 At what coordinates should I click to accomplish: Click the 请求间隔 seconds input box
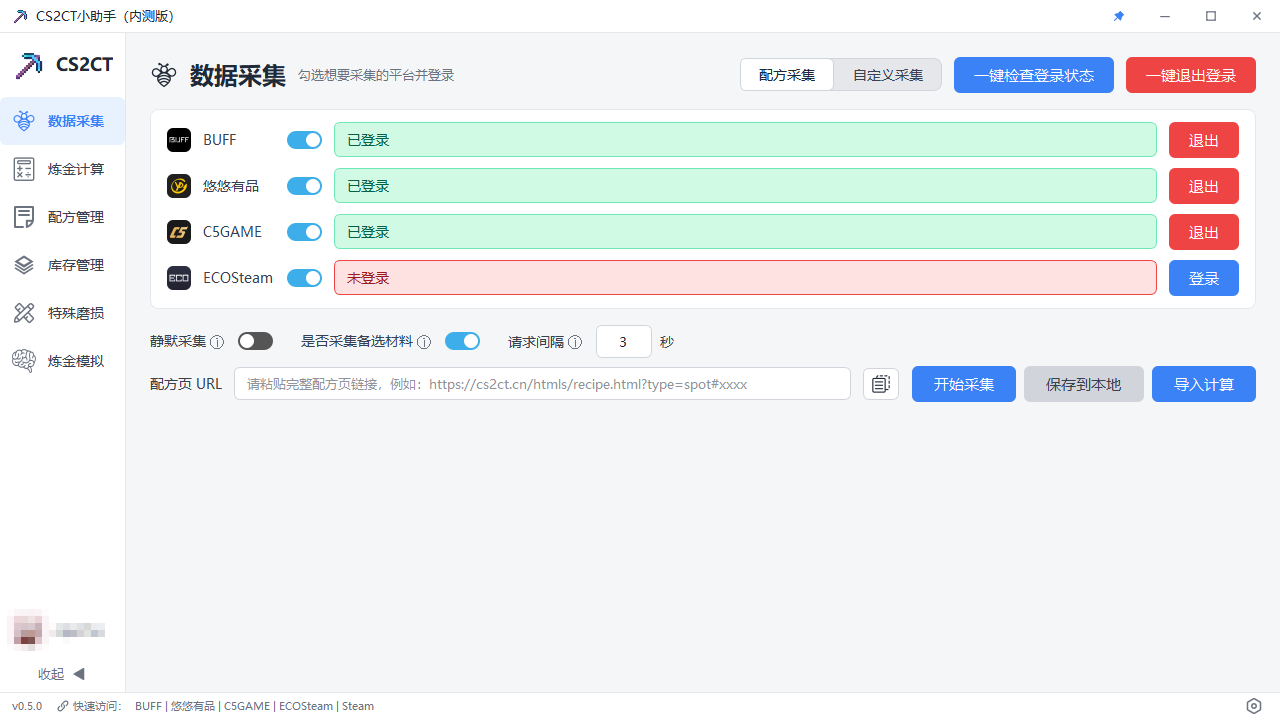coord(624,342)
